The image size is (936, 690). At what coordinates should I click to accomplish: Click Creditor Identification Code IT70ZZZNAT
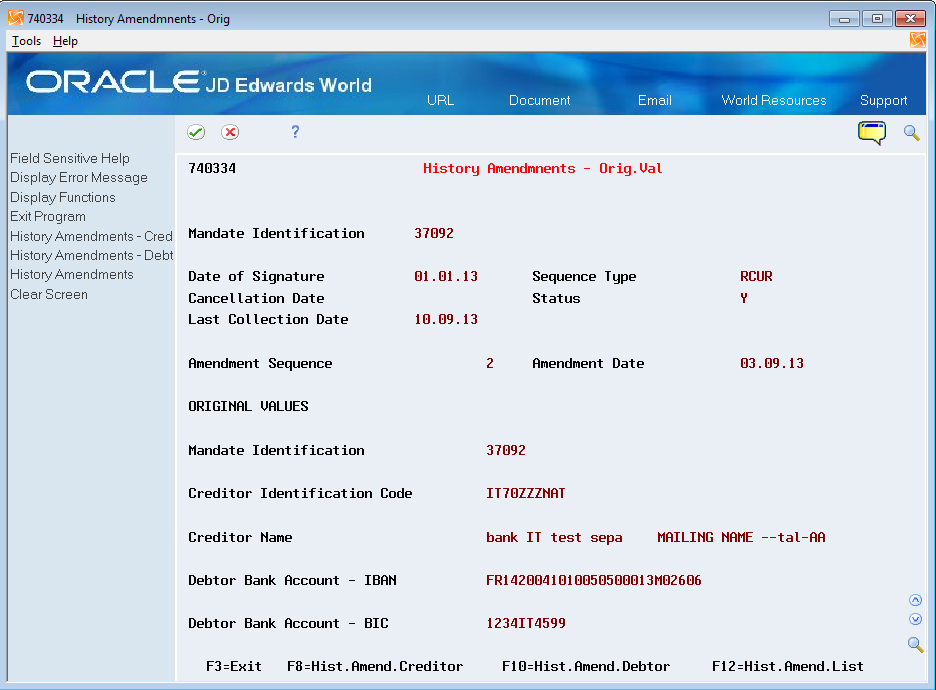click(525, 493)
